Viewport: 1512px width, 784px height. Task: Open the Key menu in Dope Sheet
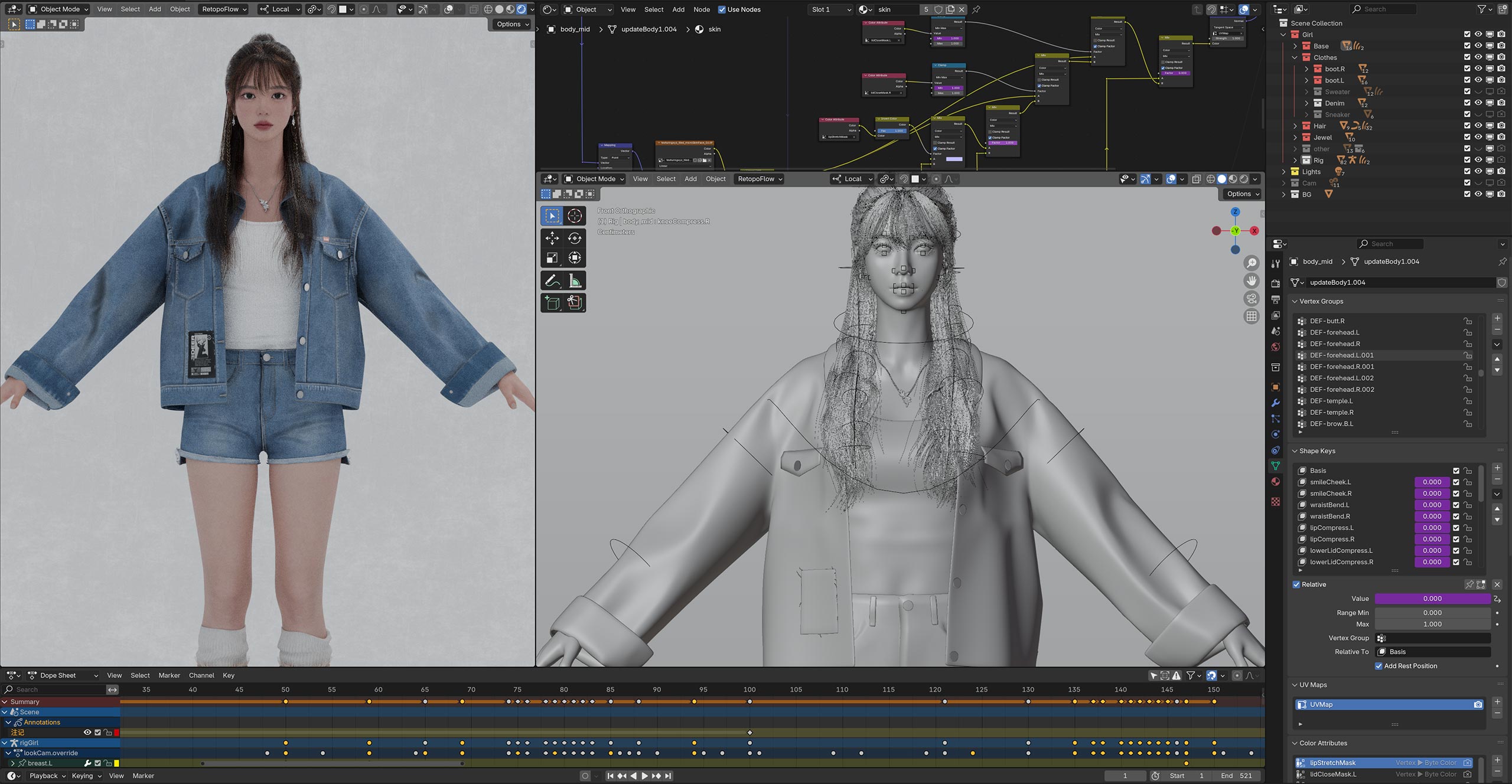[229, 675]
